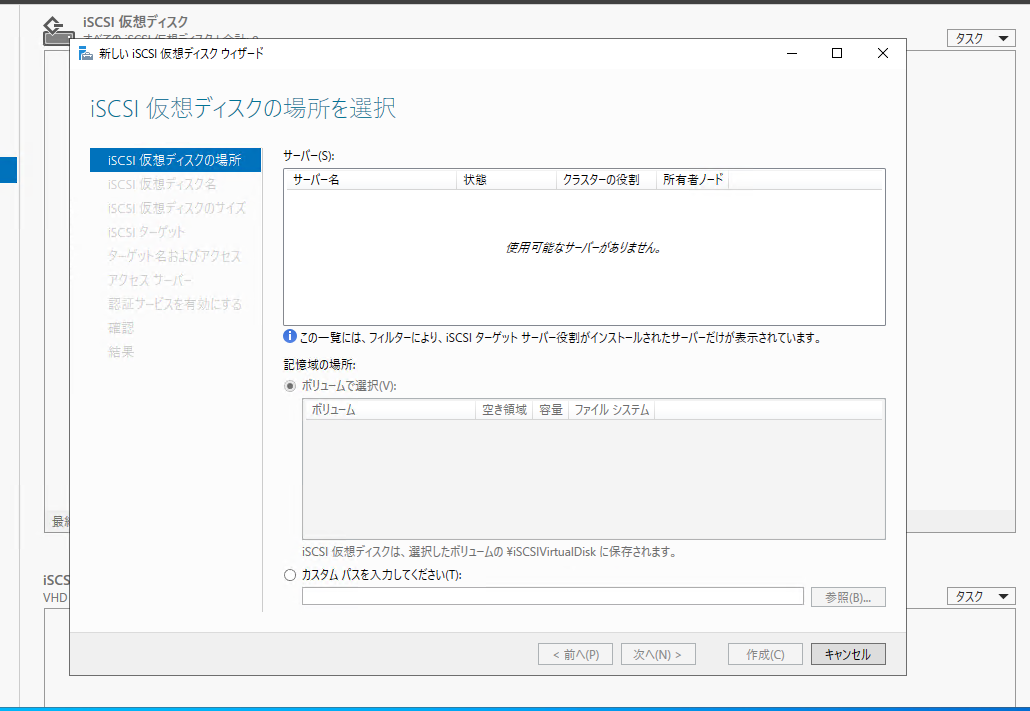
Task: Open the upper タスク dropdown
Action: [981, 38]
